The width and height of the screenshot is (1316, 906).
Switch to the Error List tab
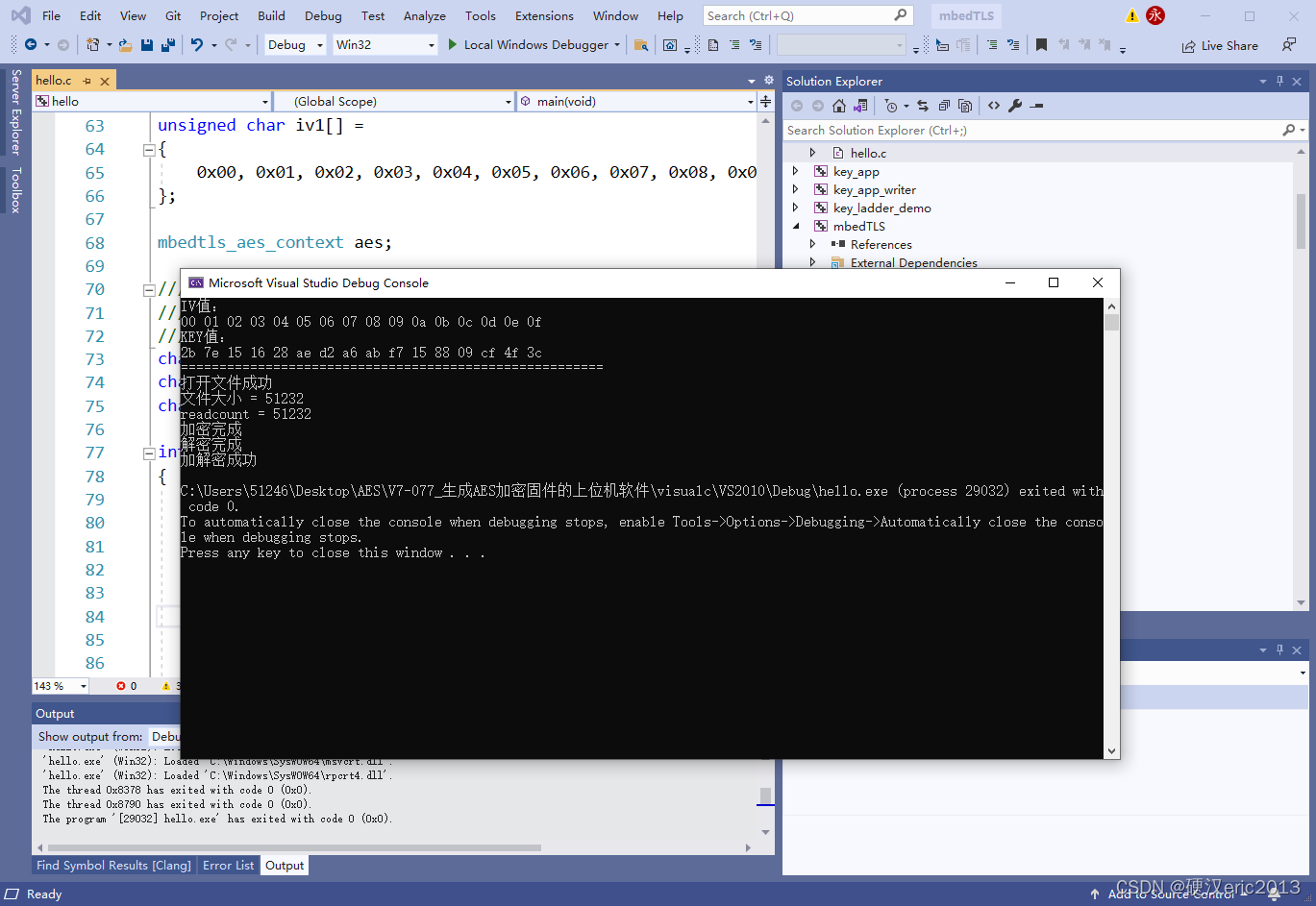coord(228,866)
